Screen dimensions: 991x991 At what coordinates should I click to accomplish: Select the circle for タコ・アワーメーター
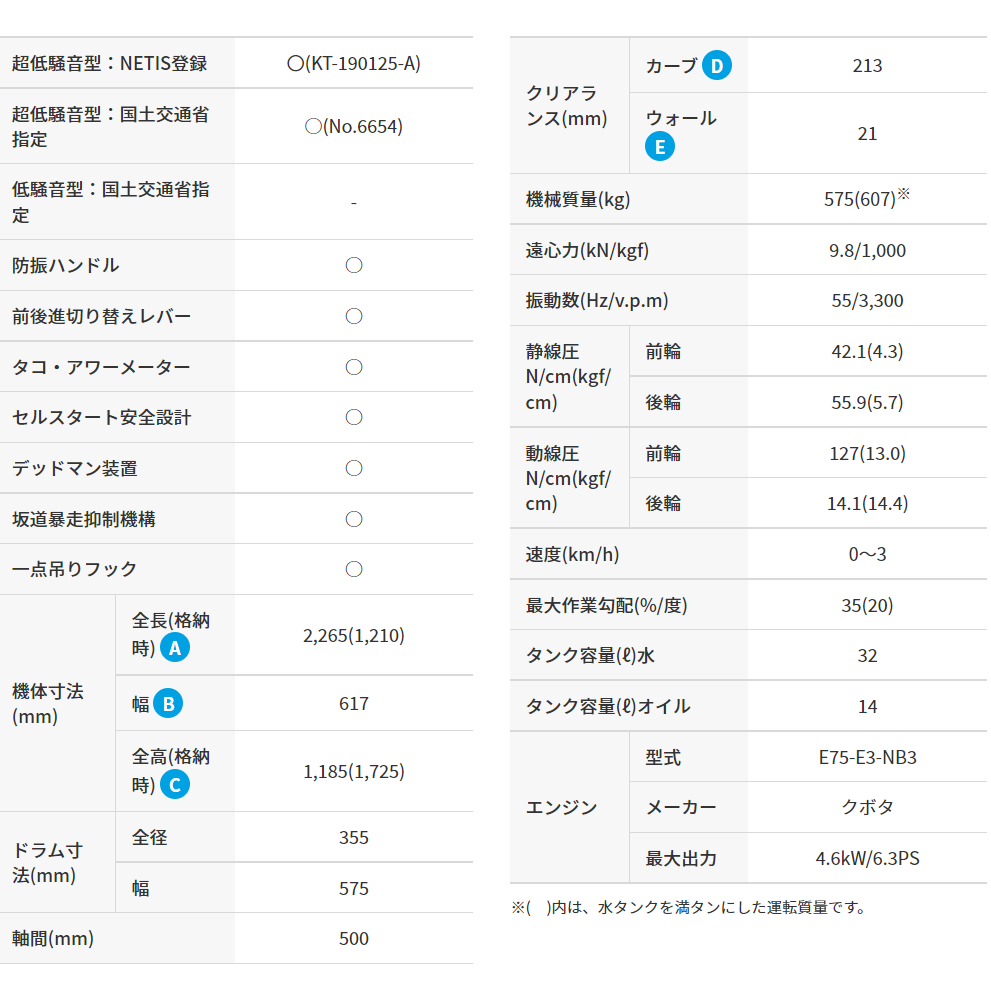tap(353, 367)
